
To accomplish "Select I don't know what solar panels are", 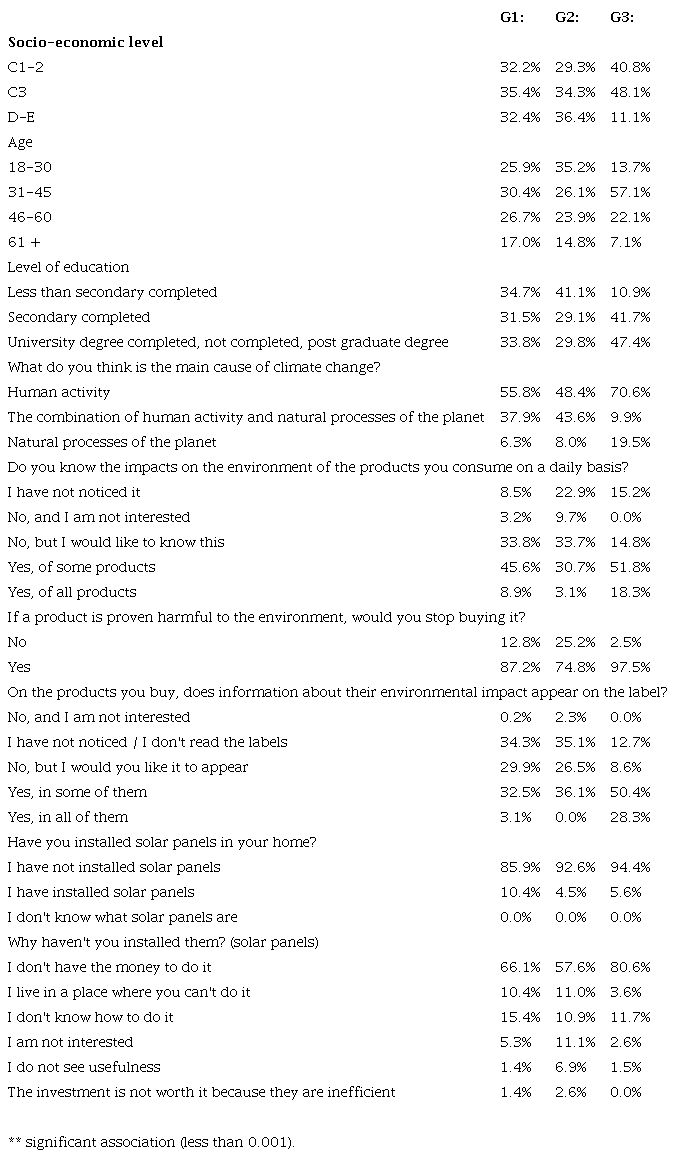I will [122, 917].
